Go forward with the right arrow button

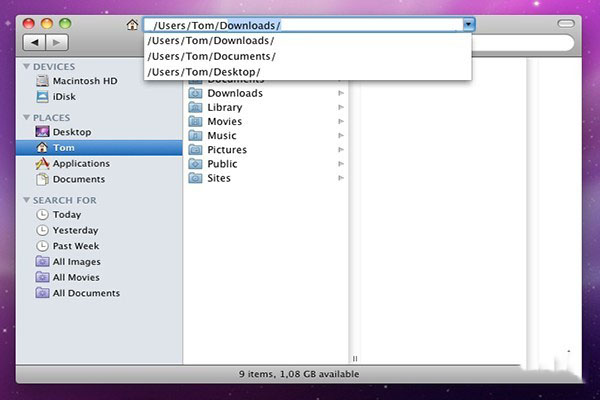click(x=57, y=42)
